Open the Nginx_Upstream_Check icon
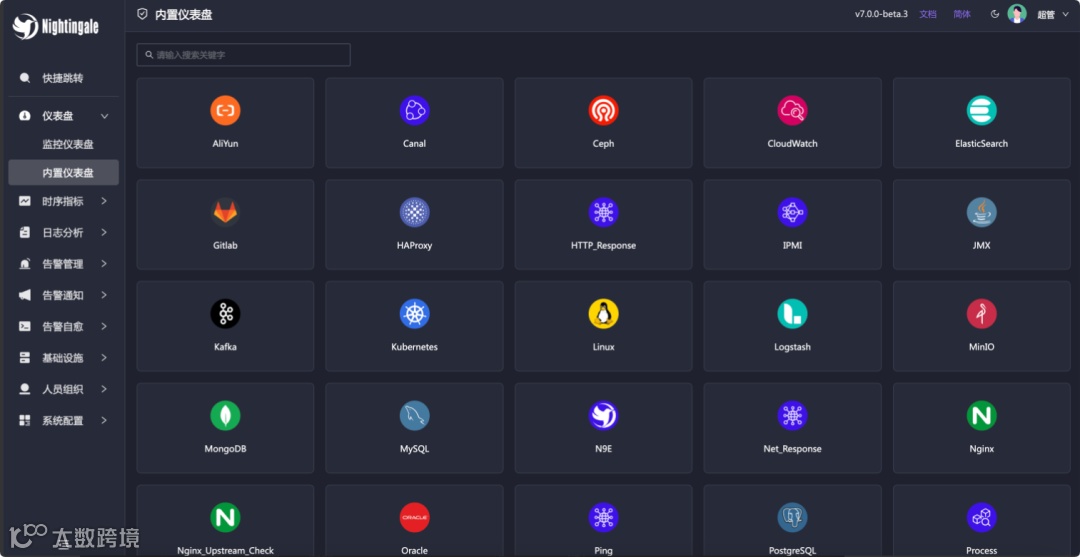Image resolution: width=1080 pixels, height=557 pixels. [225, 518]
